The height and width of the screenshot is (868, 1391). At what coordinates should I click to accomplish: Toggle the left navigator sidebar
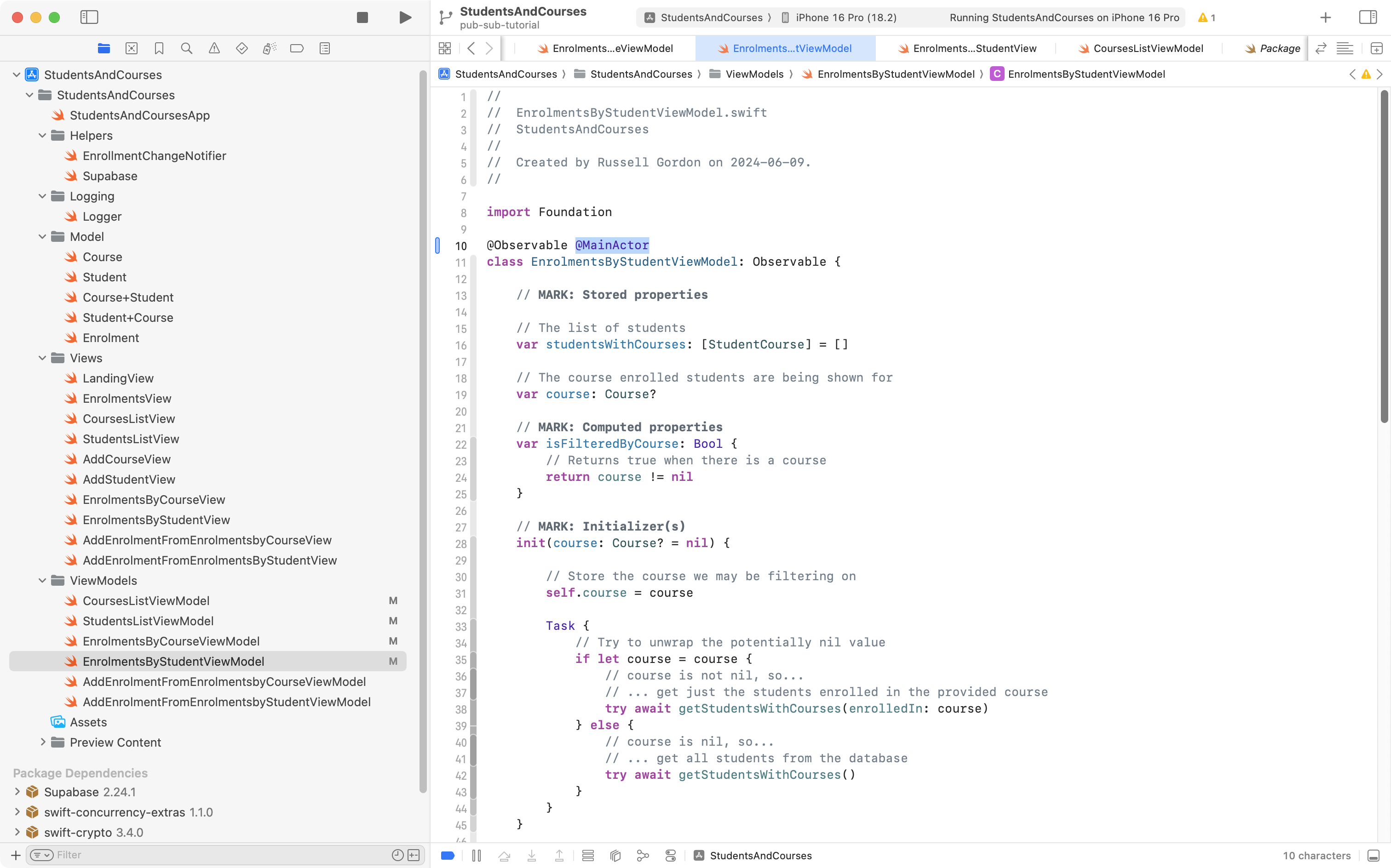pyautogui.click(x=89, y=17)
